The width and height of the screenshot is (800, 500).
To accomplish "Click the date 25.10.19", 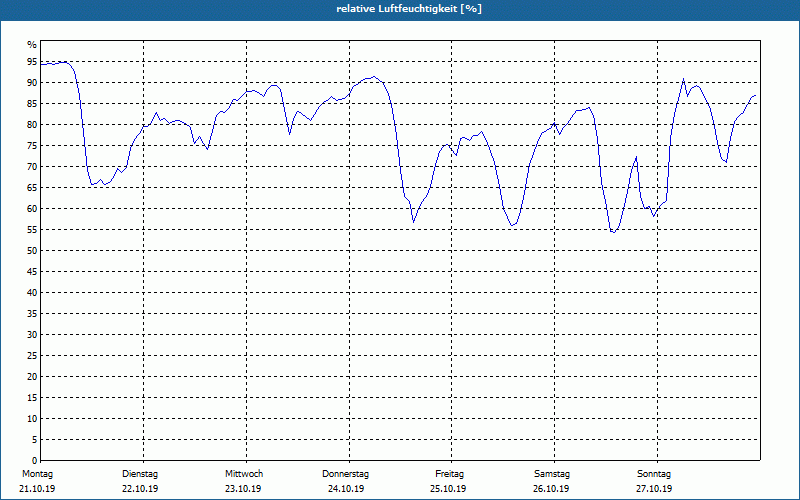I will point(448,489).
